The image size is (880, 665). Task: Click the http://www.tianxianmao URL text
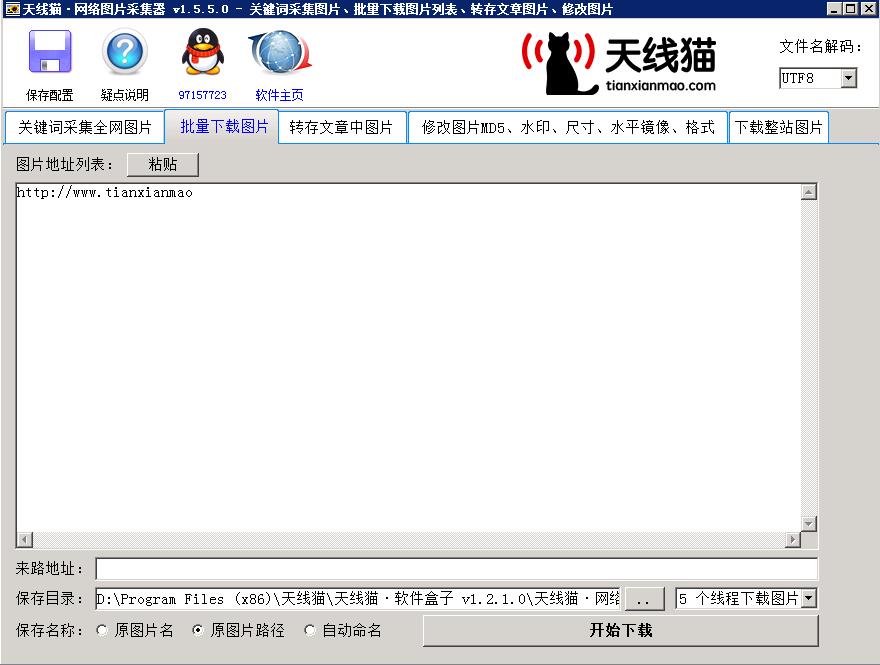pyautogui.click(x=104, y=192)
